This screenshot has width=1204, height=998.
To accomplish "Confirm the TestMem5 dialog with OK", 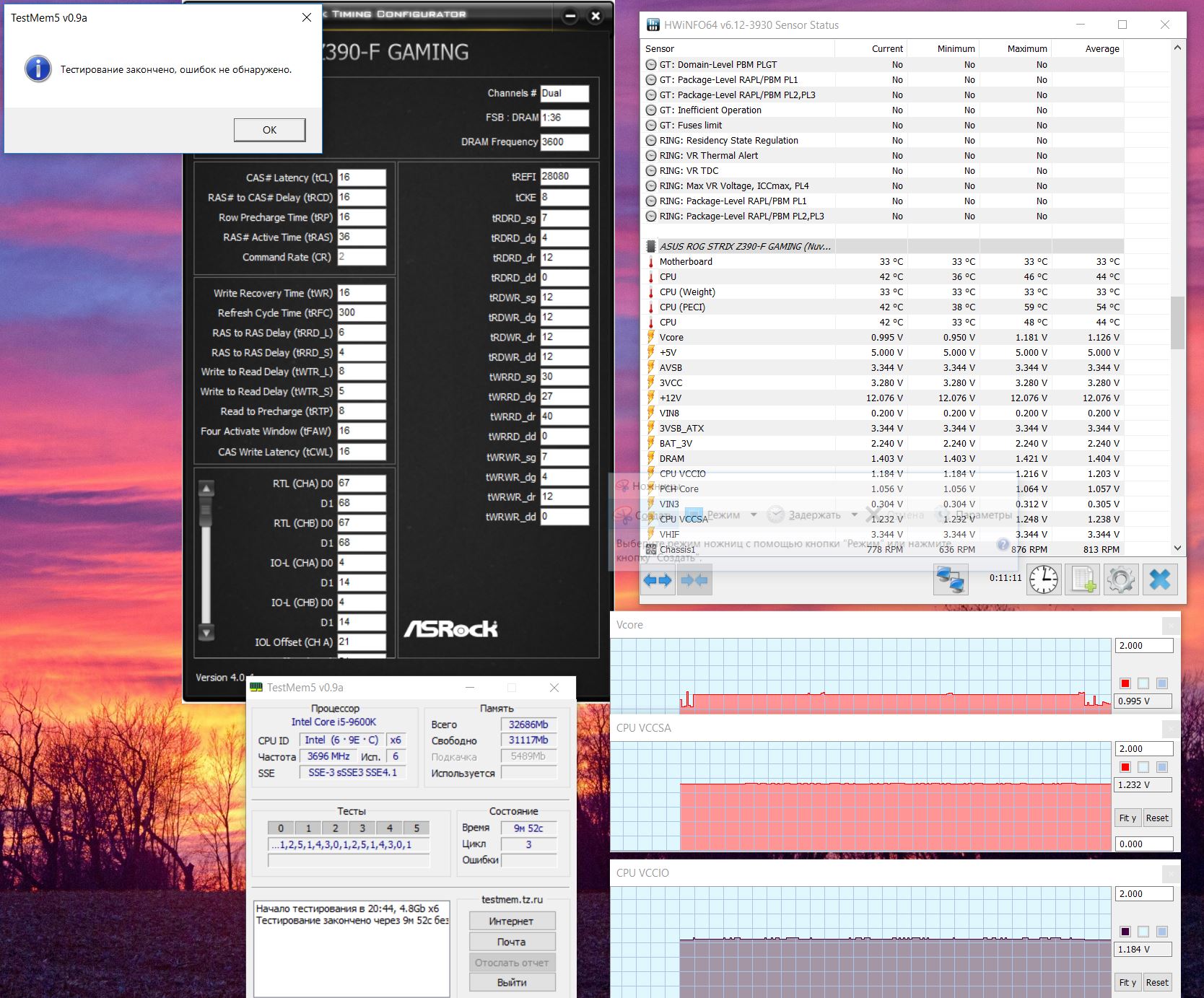I will point(269,130).
